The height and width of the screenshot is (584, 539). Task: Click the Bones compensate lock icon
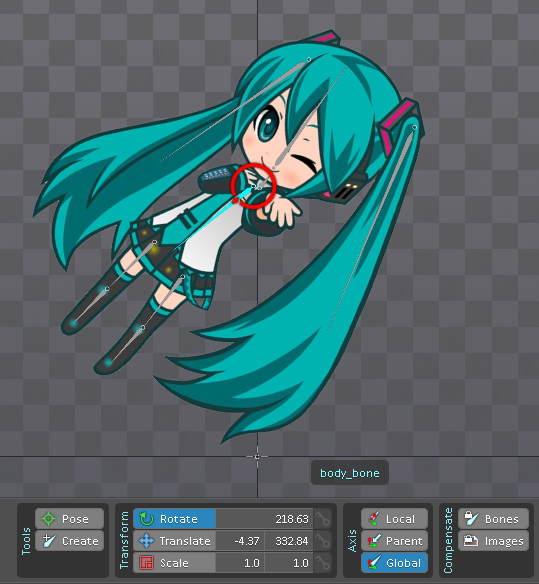coord(471,518)
